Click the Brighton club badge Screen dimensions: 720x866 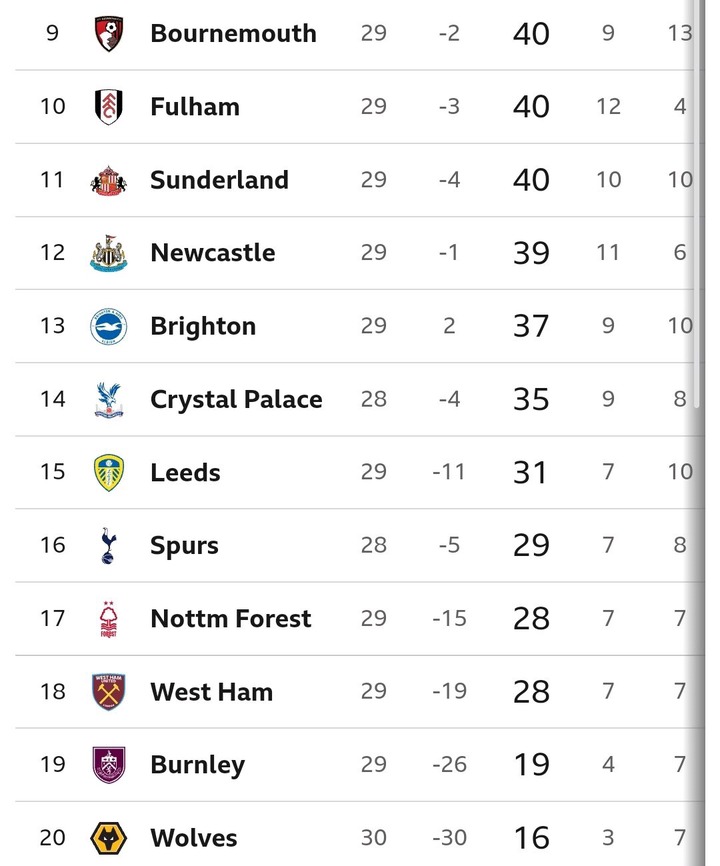tap(108, 326)
